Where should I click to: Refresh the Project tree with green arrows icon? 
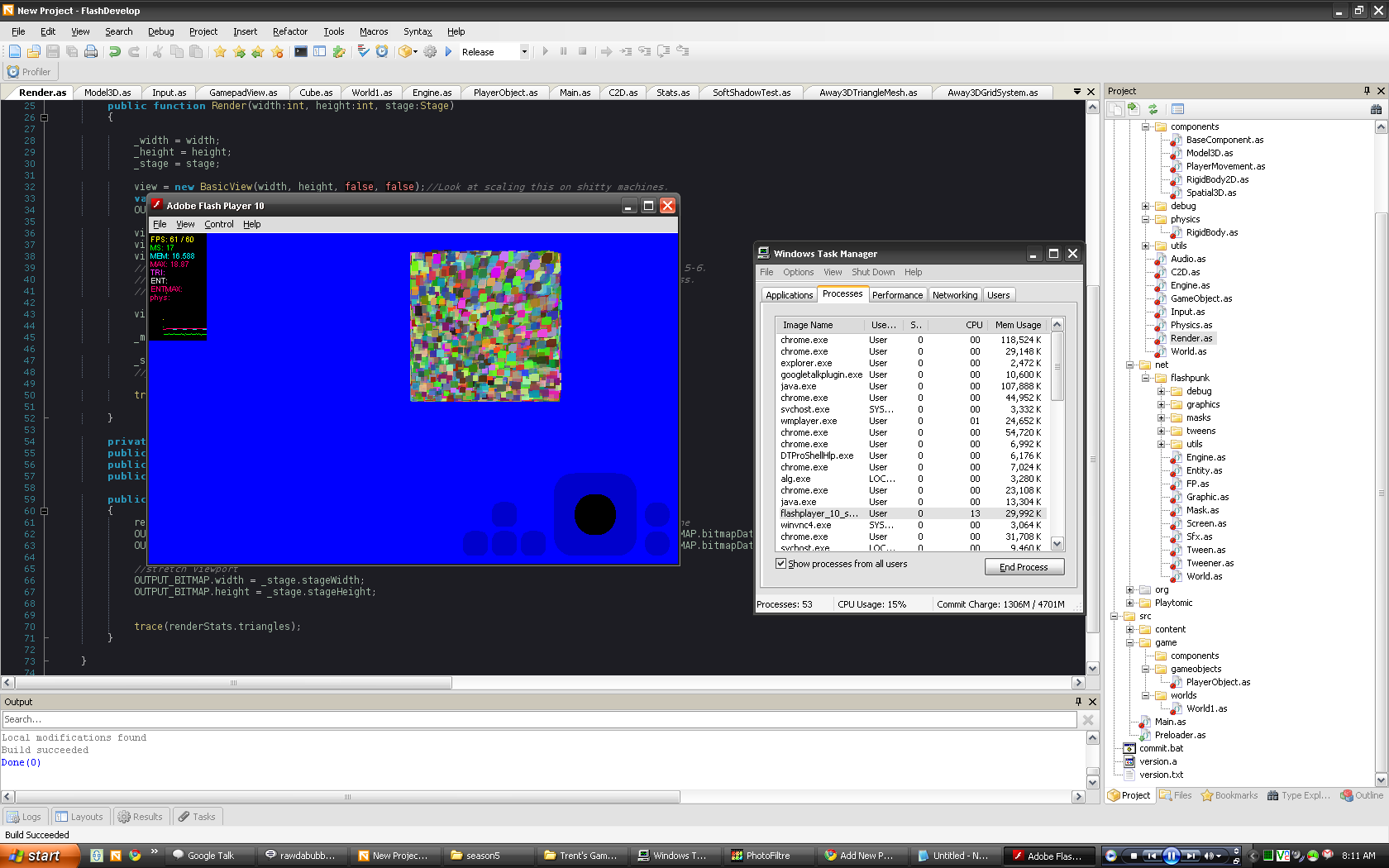point(1153,109)
